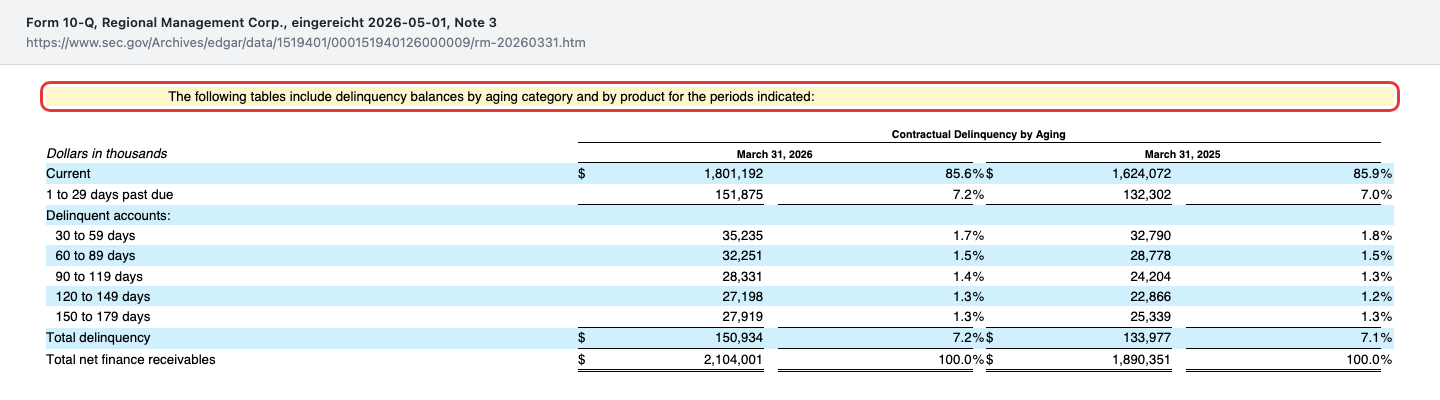1440x400 pixels.
Task: Select the '1 to 29 days past due' label
Action: point(110,194)
